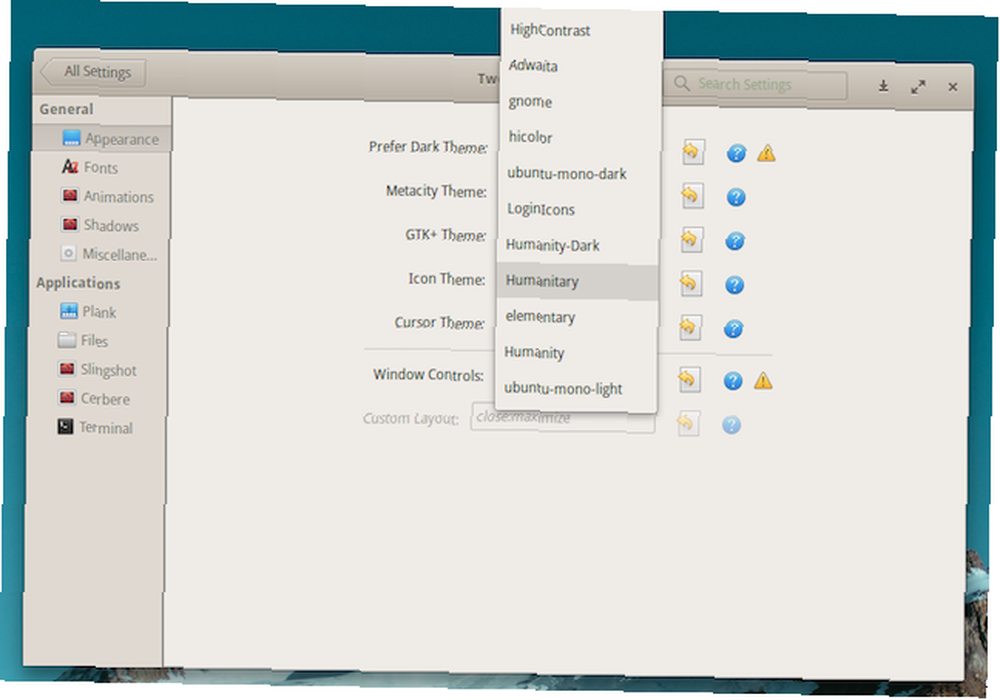
Task: Click the Prefer Dark Theme warning icon
Action: 767,153
